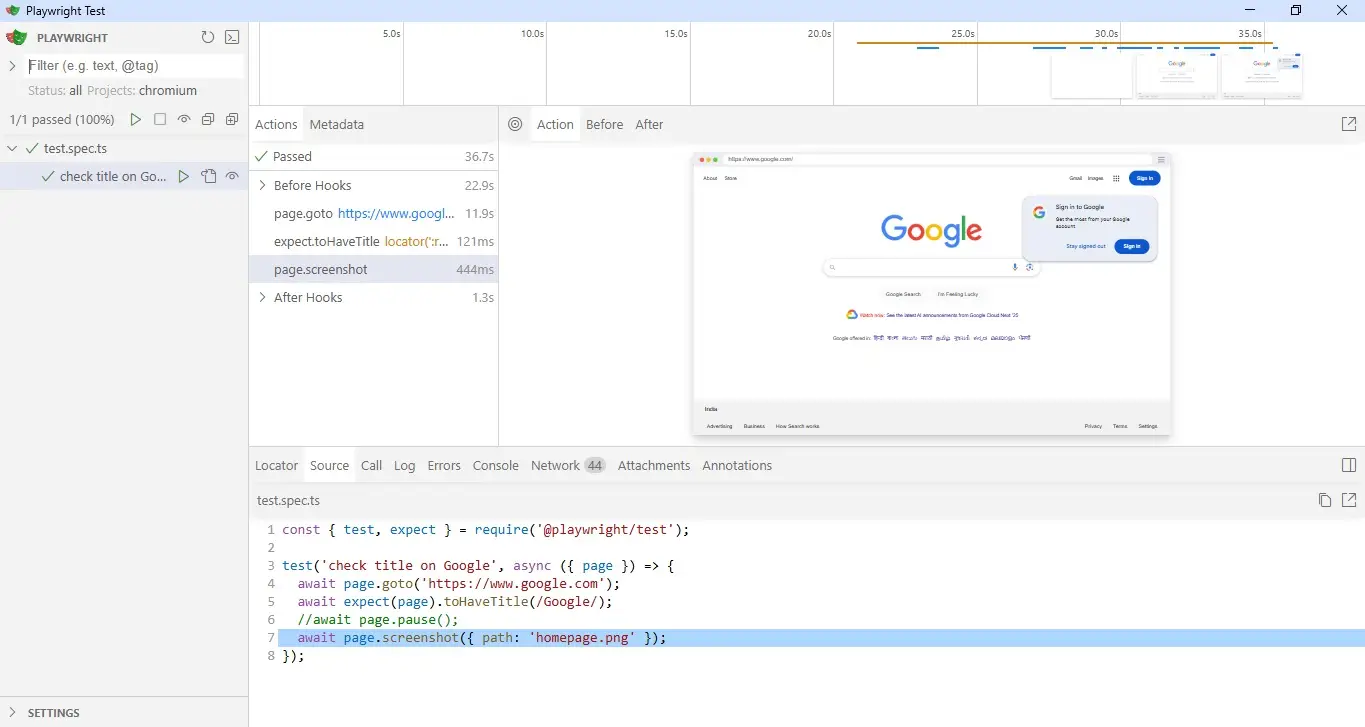1365x727 pixels.
Task: Expand the filter options chevron
Action: tap(13, 66)
